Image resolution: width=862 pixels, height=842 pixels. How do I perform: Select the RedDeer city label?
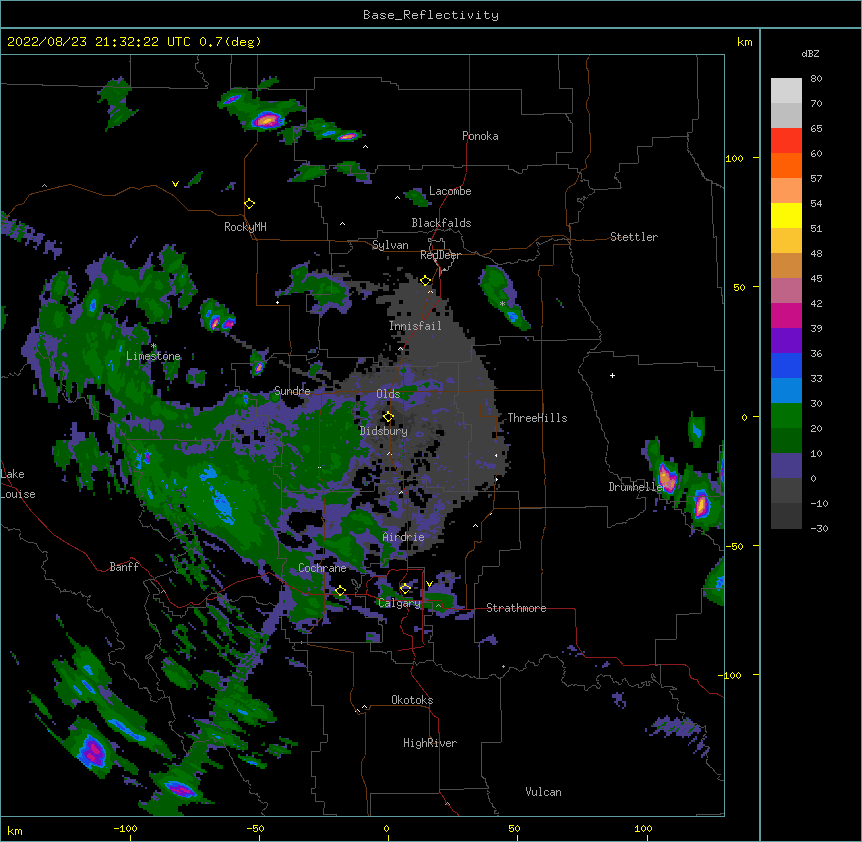click(440, 255)
